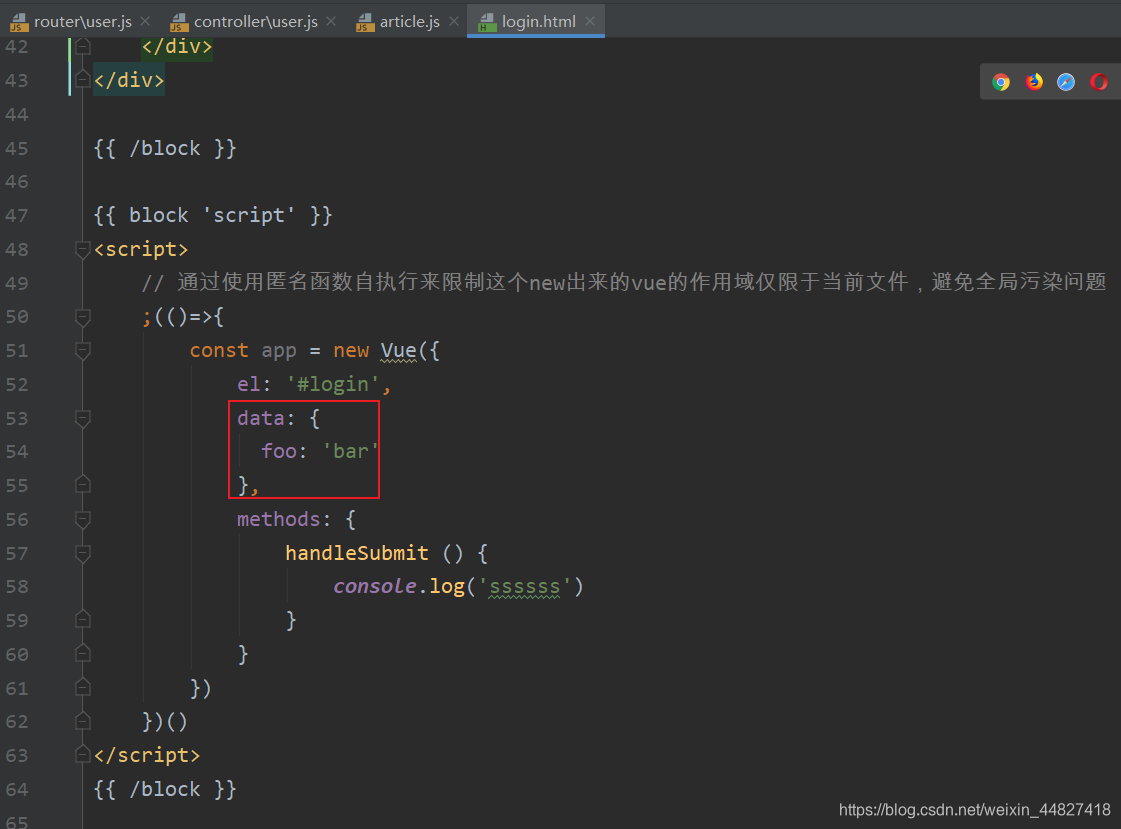Screen dimensions: 1121x829
Task: Click the {{ /block }} on line 45
Action: point(165,149)
